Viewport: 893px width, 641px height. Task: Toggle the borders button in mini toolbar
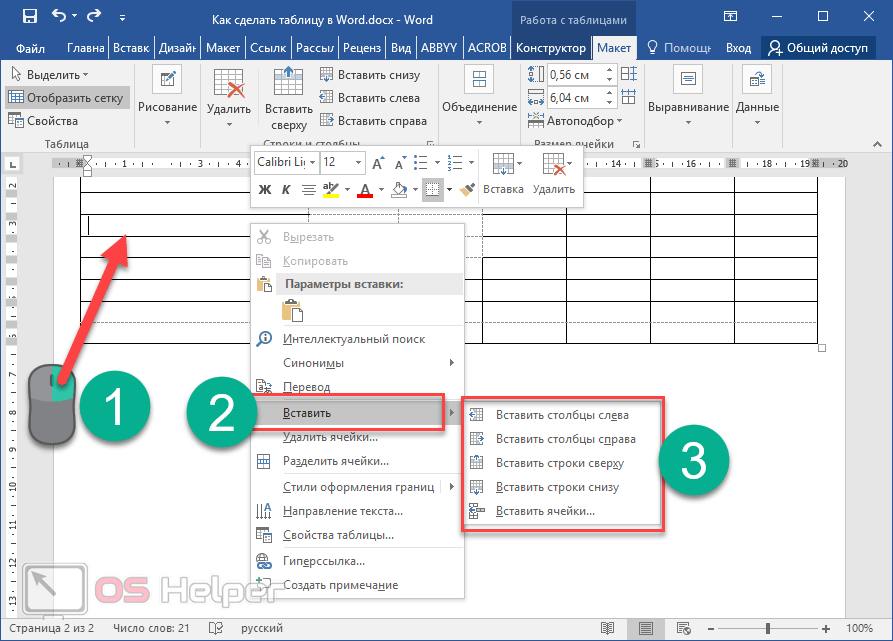tap(432, 189)
